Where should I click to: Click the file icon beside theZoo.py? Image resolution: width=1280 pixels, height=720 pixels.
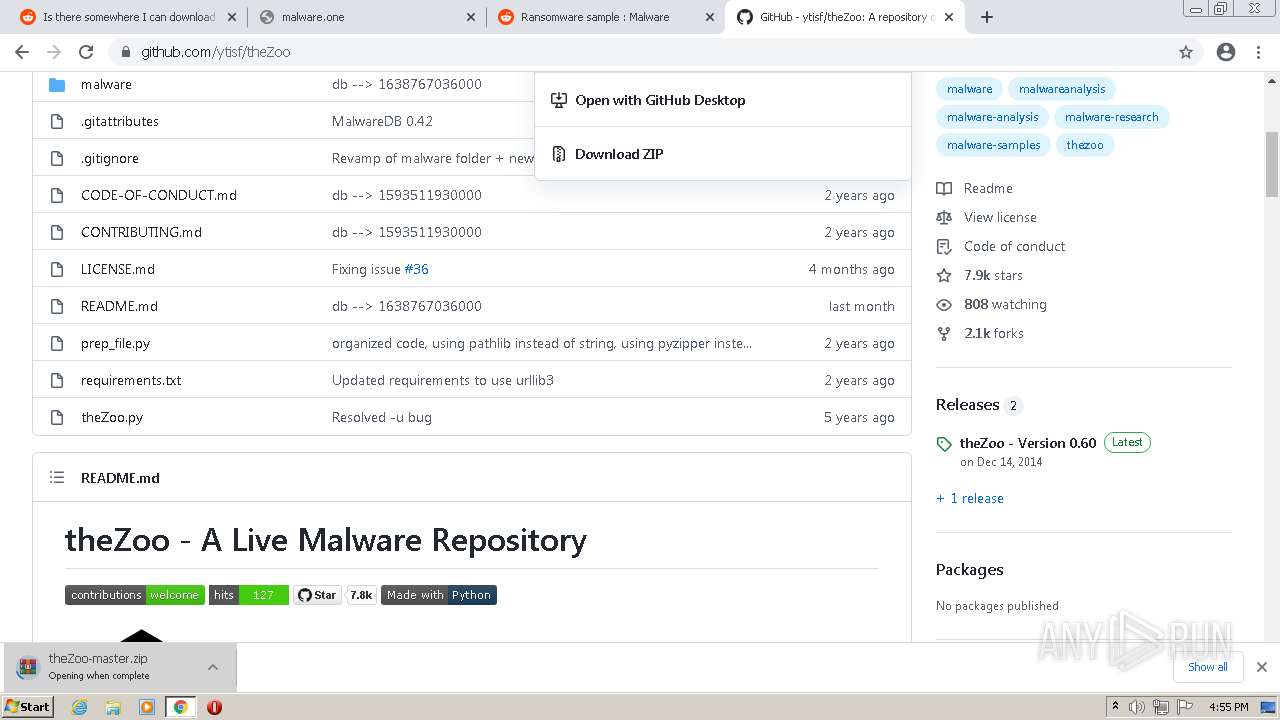[x=57, y=417]
